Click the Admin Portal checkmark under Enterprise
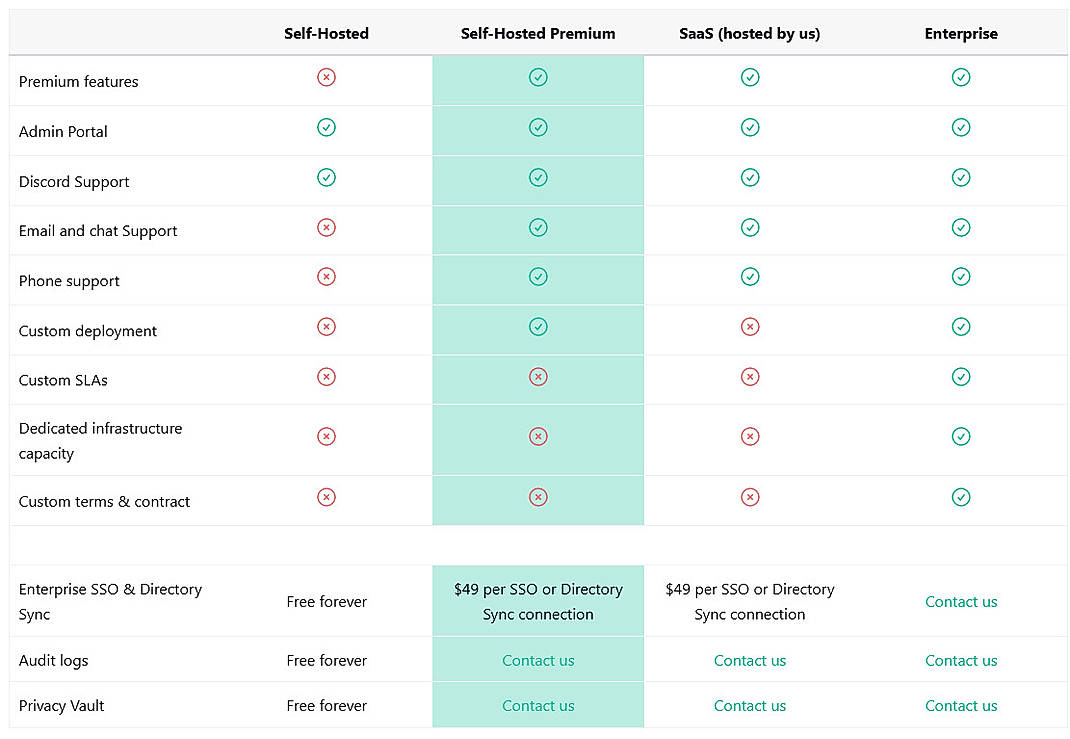The width and height of the screenshot is (1070, 739). pyautogui.click(x=961, y=127)
